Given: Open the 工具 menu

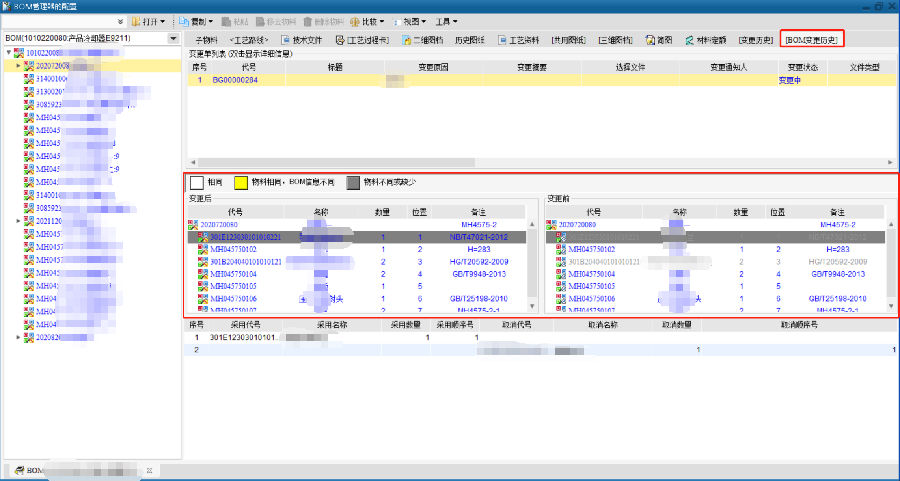Looking at the screenshot, I should 447,21.
